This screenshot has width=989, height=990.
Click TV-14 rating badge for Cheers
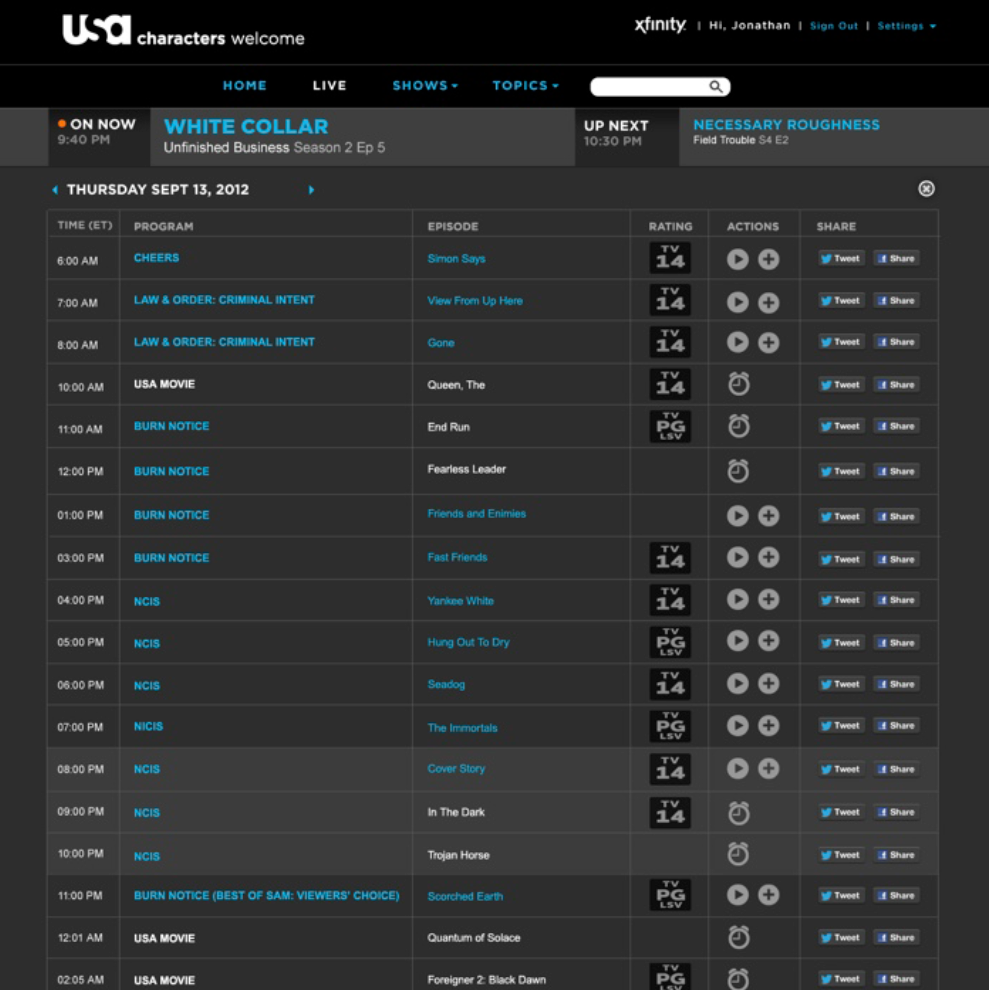(670, 258)
